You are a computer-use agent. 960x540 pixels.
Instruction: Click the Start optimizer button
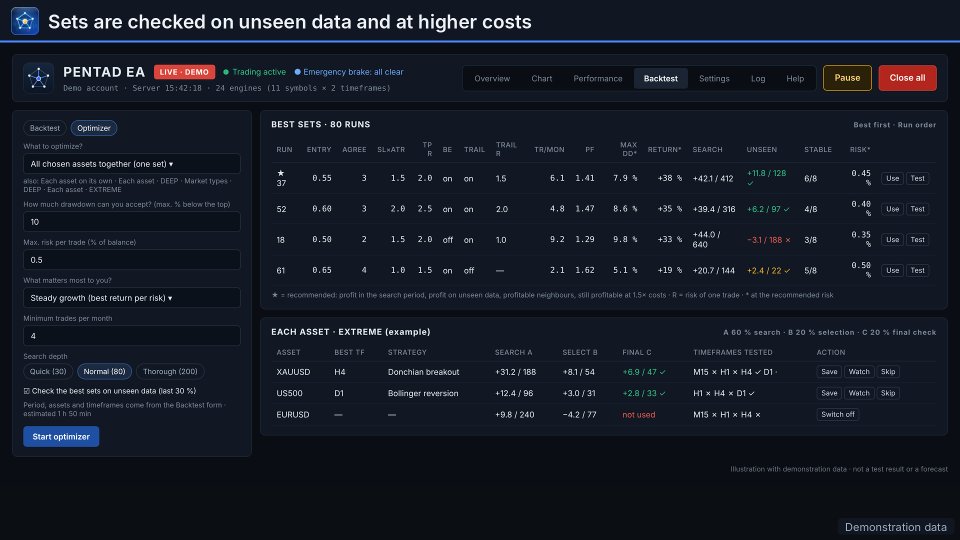point(61,437)
